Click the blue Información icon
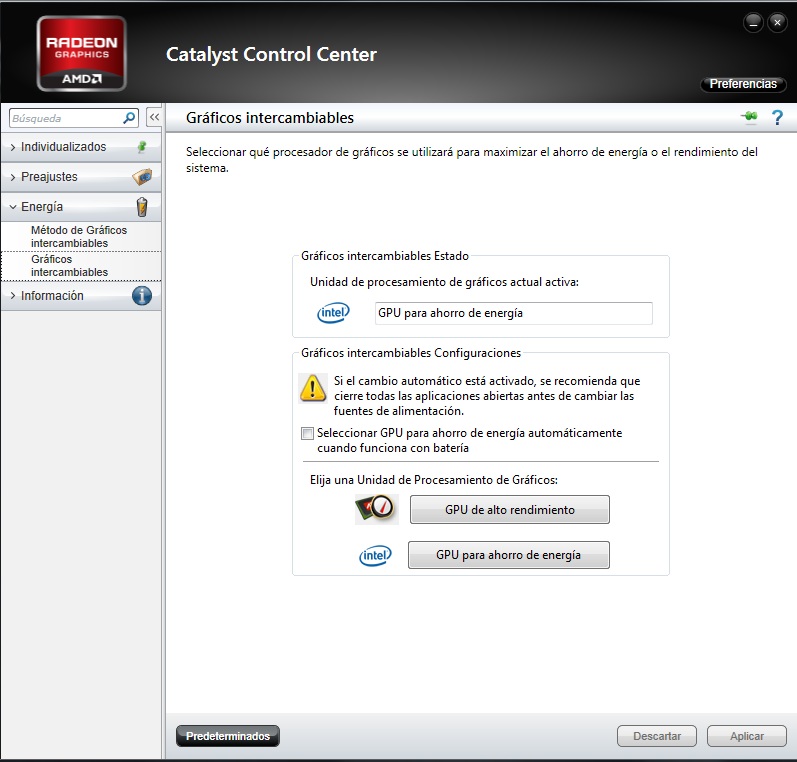797x762 pixels. (x=142, y=296)
